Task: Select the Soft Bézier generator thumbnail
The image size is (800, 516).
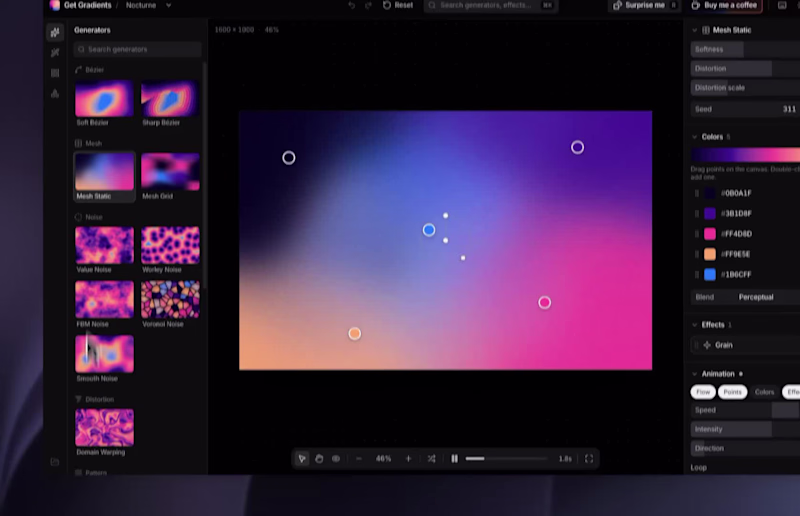Action: [104, 99]
